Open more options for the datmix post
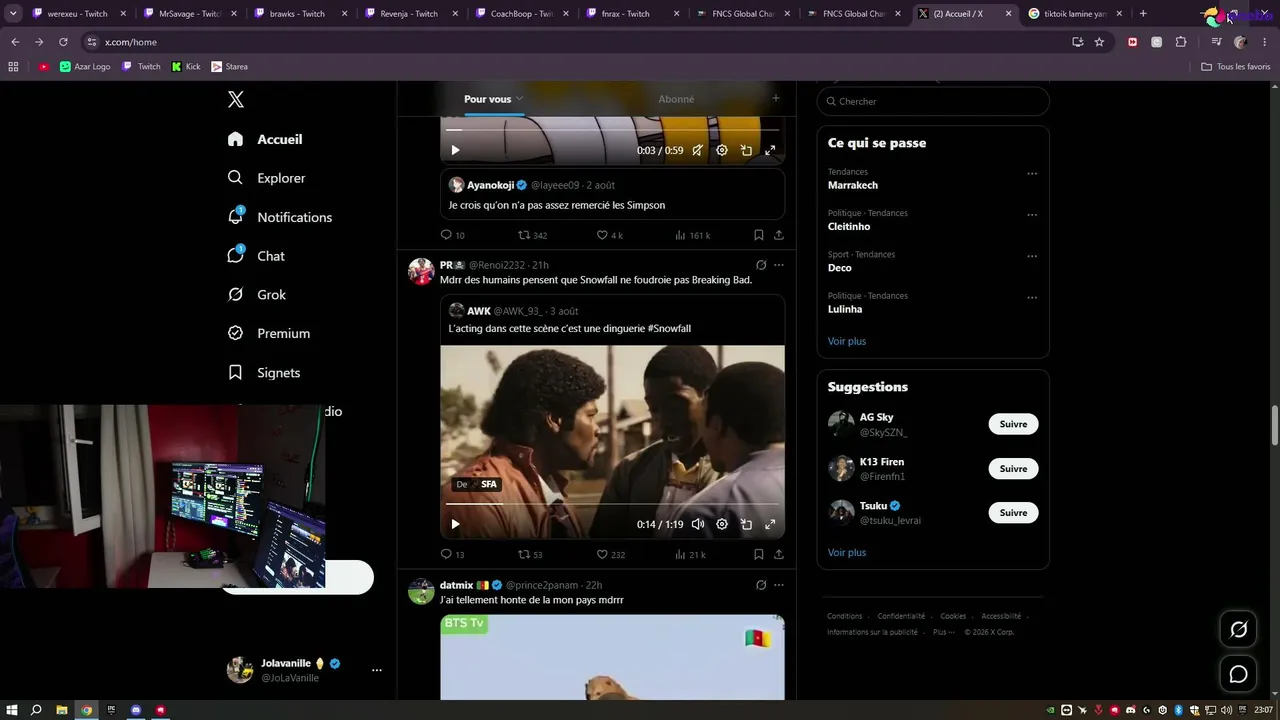This screenshot has width=1280, height=720. pyautogui.click(x=779, y=585)
